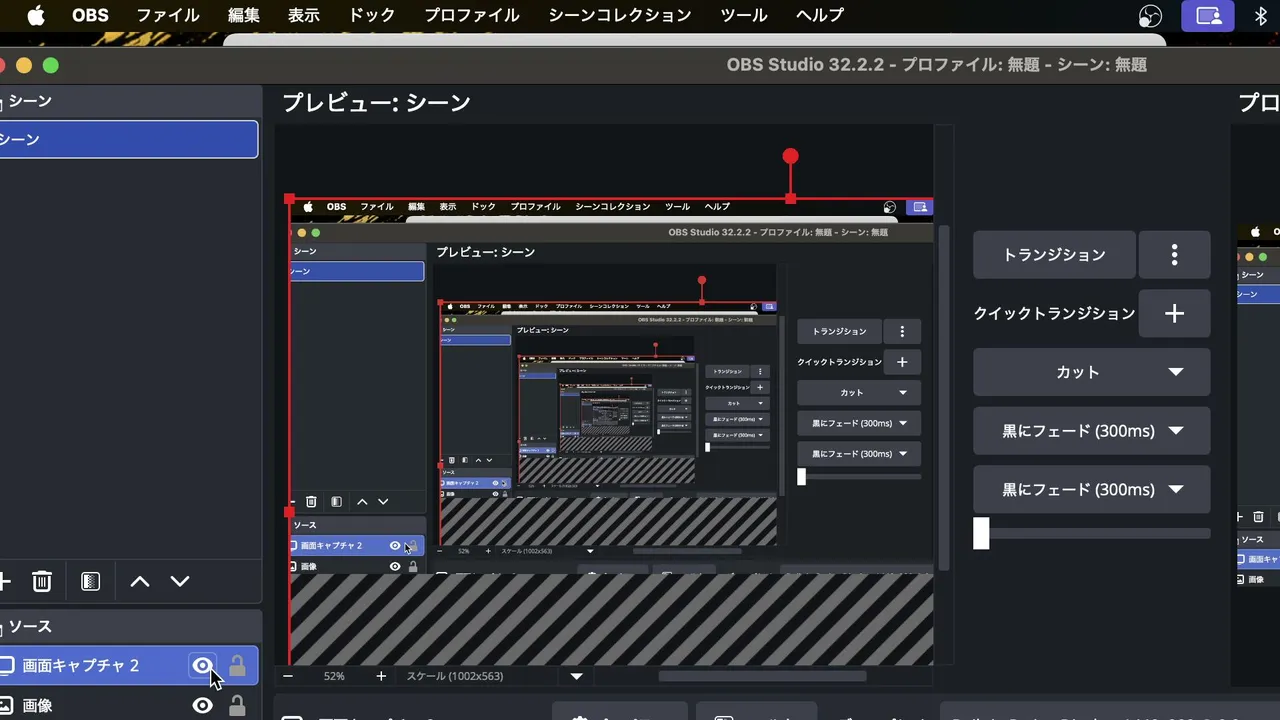Select the シーン item in the scenes list
The width and height of the screenshot is (1280, 720).
coord(128,140)
